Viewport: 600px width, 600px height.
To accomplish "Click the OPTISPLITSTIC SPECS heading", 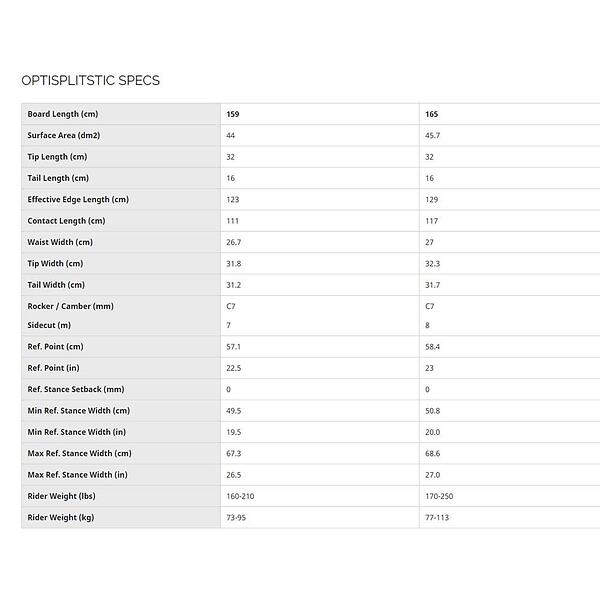I will (90, 80).
